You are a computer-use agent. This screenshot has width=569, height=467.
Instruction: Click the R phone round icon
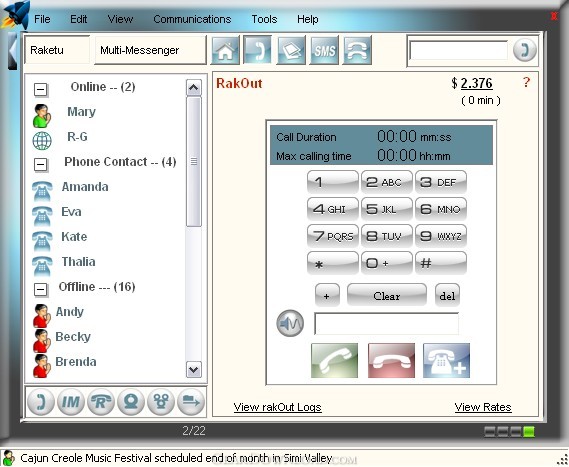(101, 402)
